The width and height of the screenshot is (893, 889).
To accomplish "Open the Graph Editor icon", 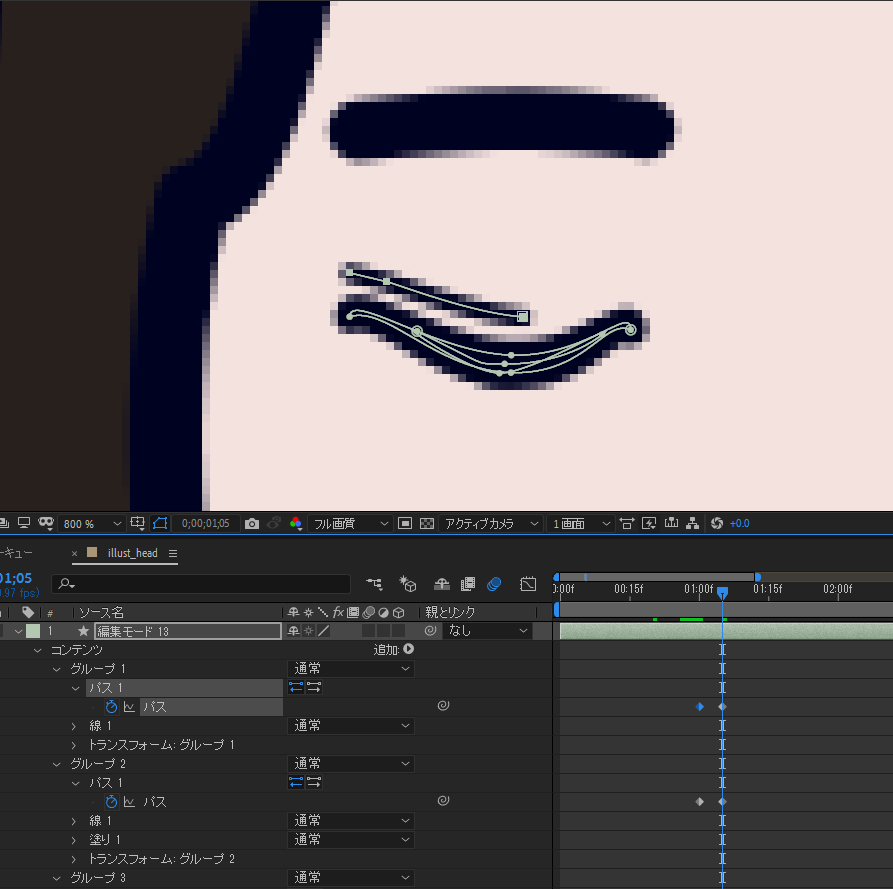I will [x=529, y=584].
